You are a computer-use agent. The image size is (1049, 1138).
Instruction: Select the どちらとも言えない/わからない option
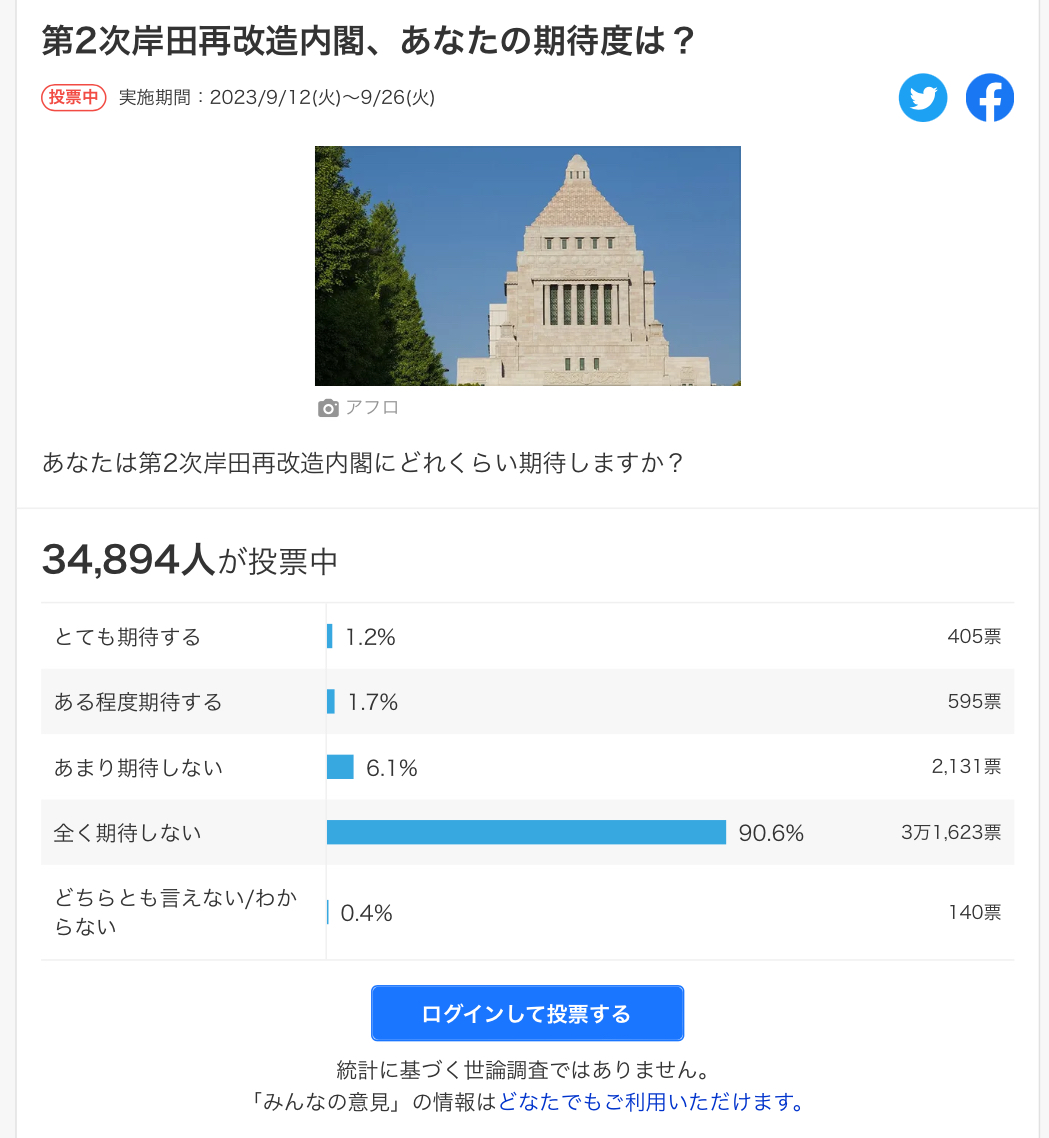[528, 912]
